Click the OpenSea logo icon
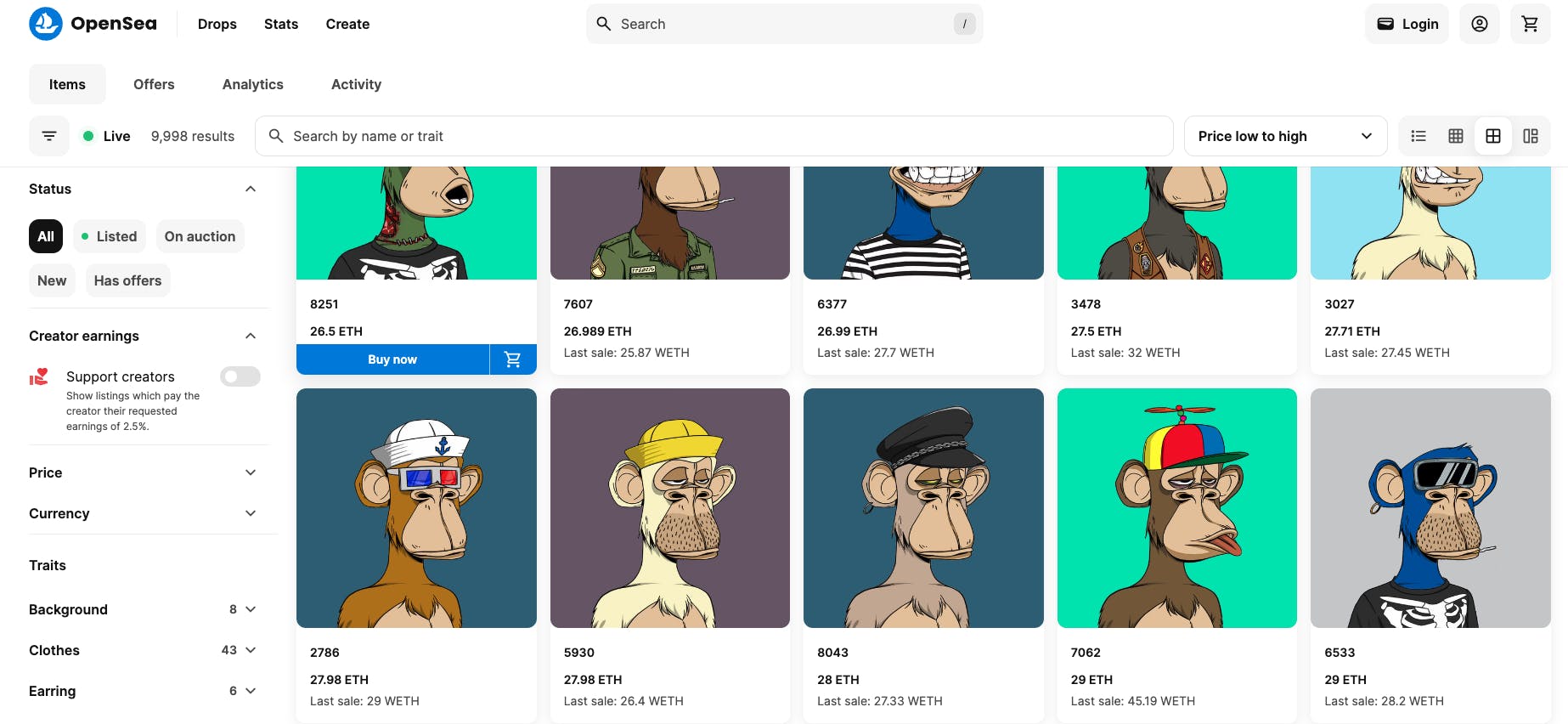The image size is (1568, 724). [x=46, y=24]
